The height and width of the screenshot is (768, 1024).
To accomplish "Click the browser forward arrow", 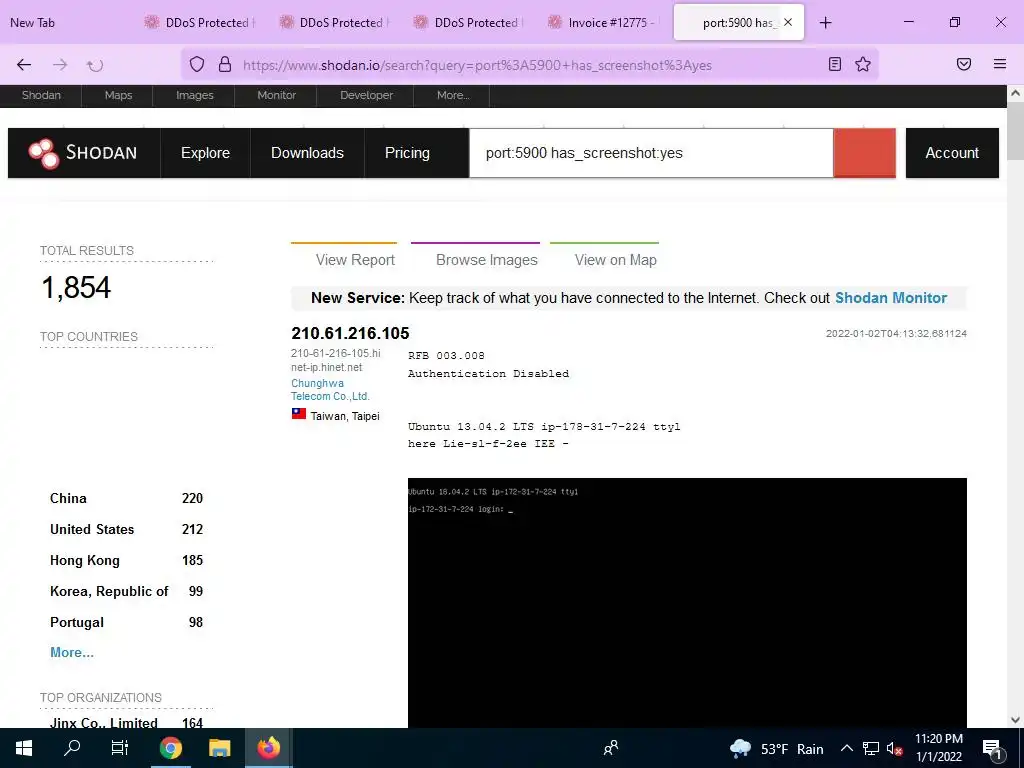I will [x=60, y=65].
